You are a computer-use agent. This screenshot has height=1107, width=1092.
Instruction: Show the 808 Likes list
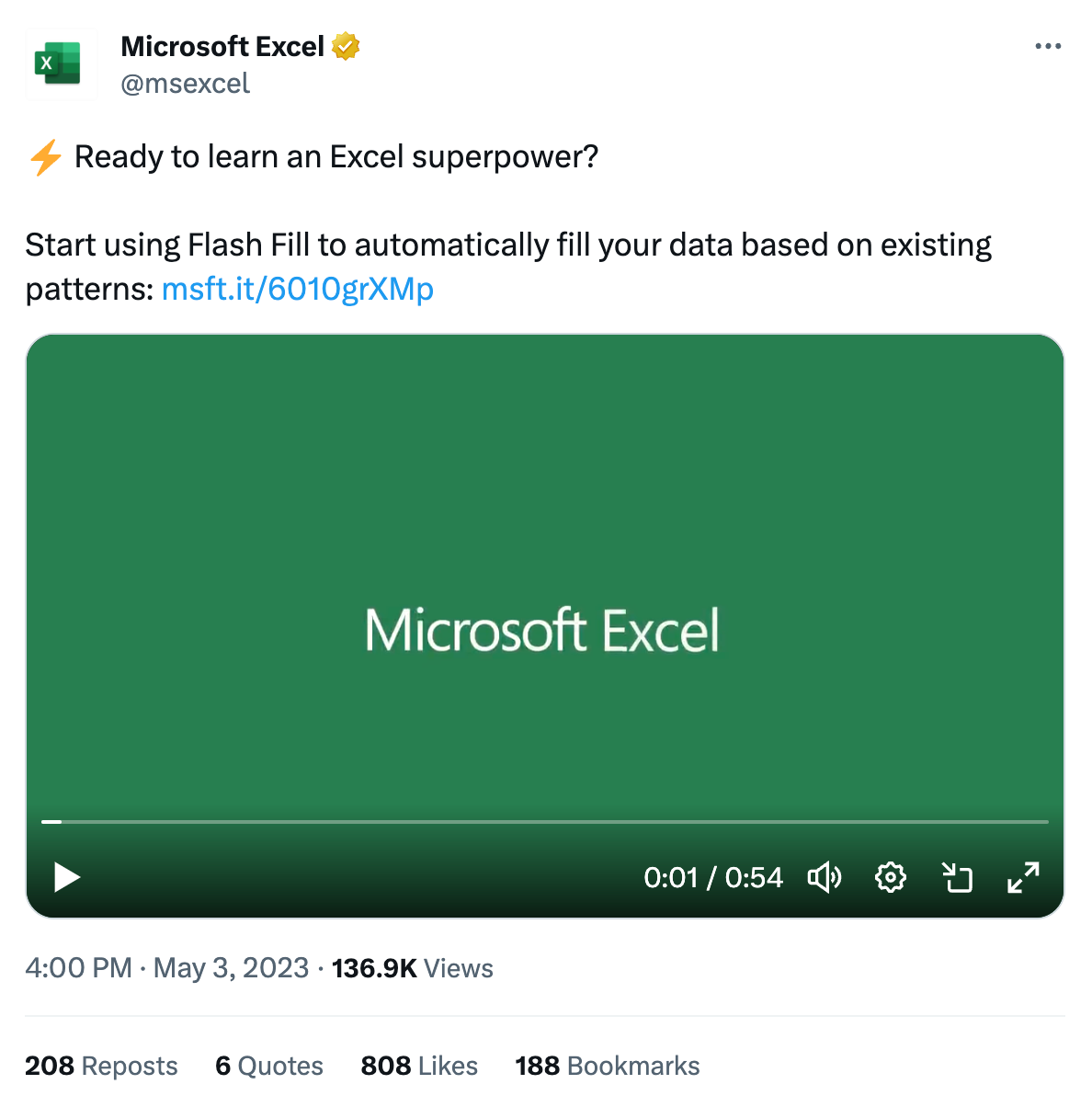click(419, 1066)
